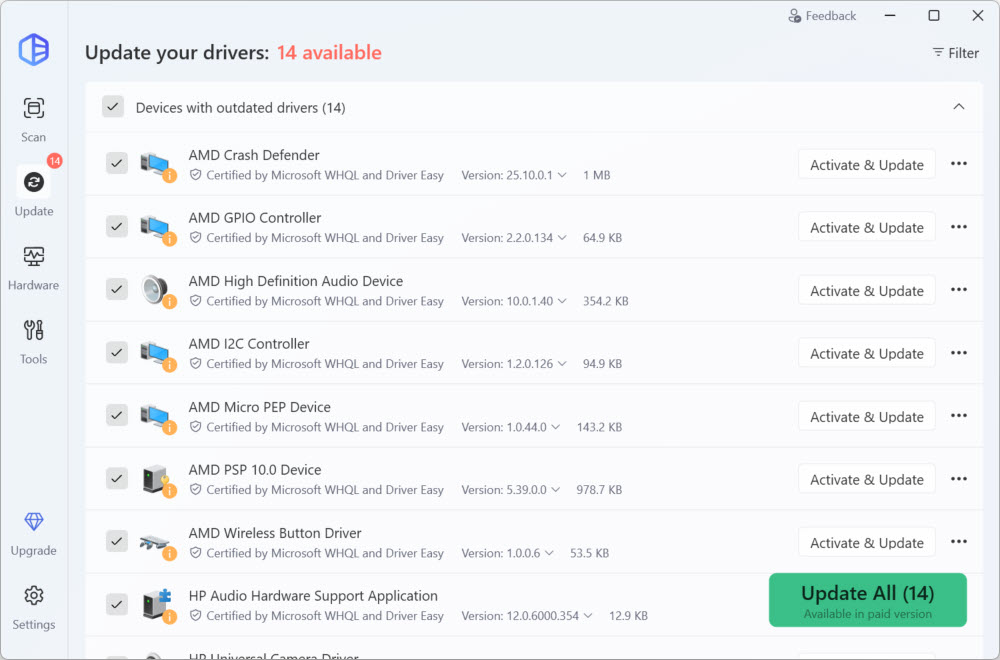The image size is (1000, 660).
Task: Click the green Update All button
Action: [x=867, y=600]
